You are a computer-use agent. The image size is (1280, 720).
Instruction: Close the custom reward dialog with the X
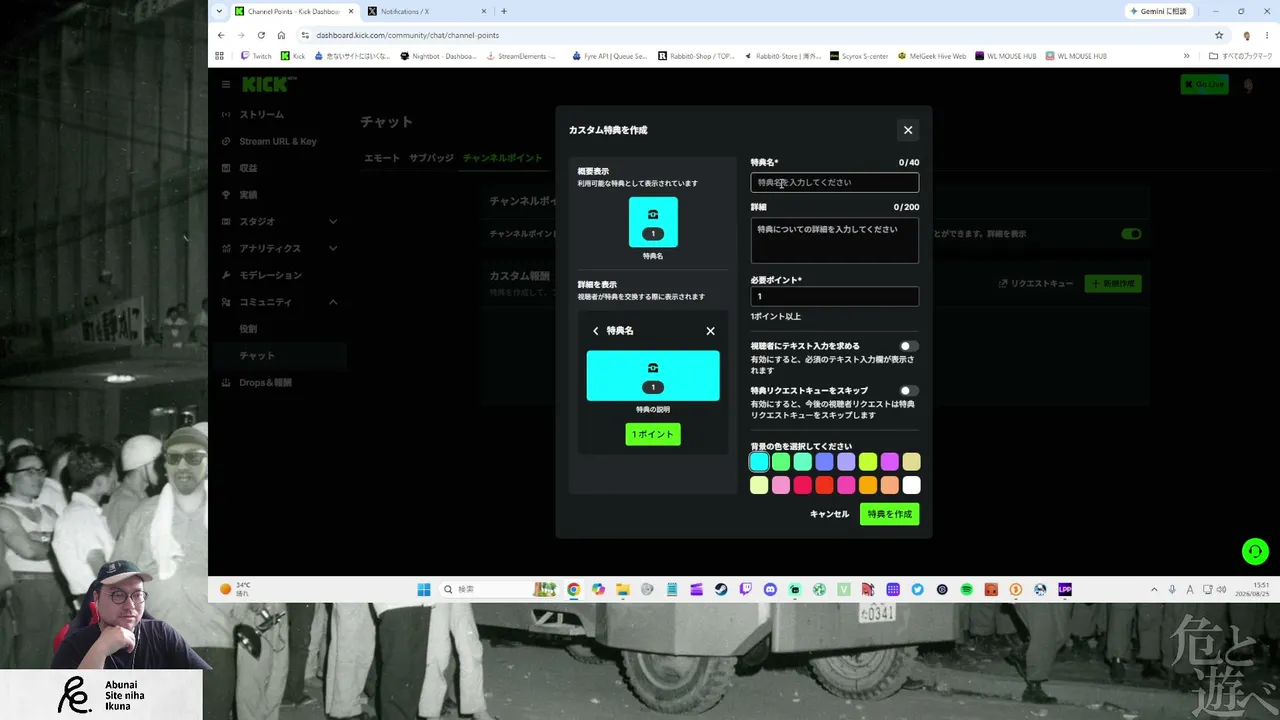click(908, 130)
